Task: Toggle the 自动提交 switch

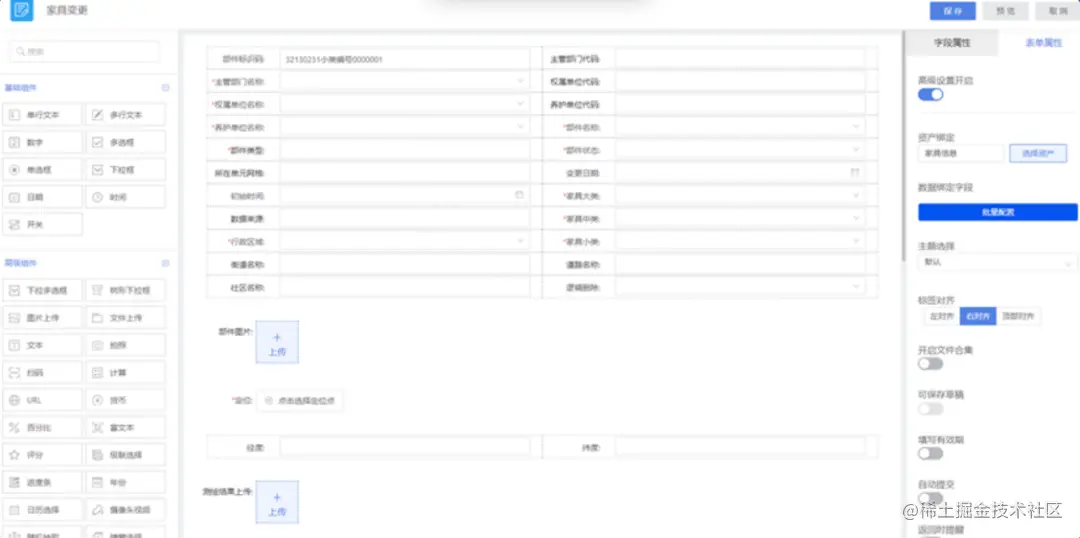Action: (x=931, y=497)
